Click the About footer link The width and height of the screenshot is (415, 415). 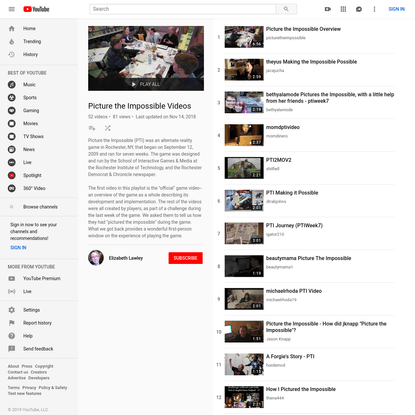coord(13,366)
